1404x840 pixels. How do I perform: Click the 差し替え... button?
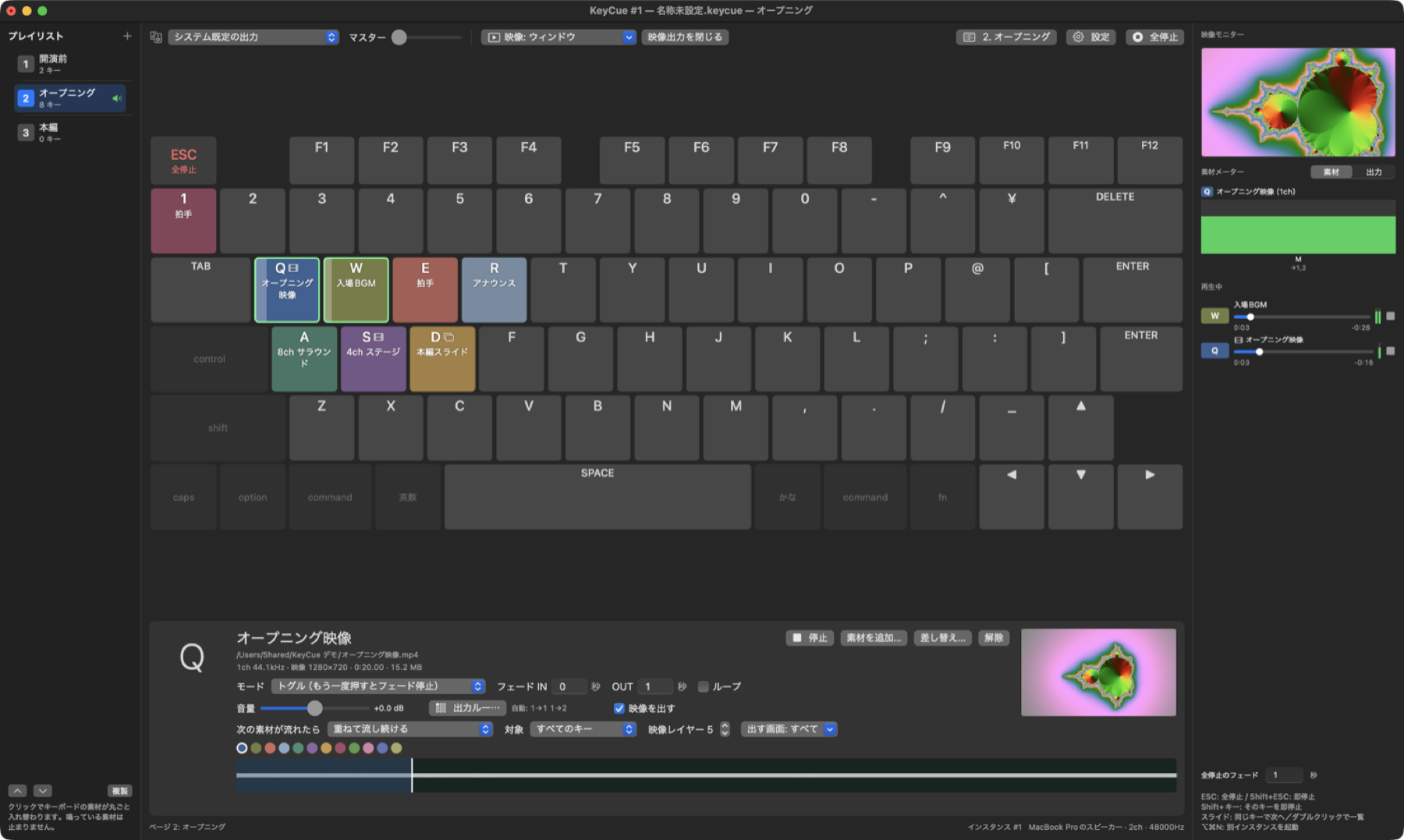coord(942,638)
